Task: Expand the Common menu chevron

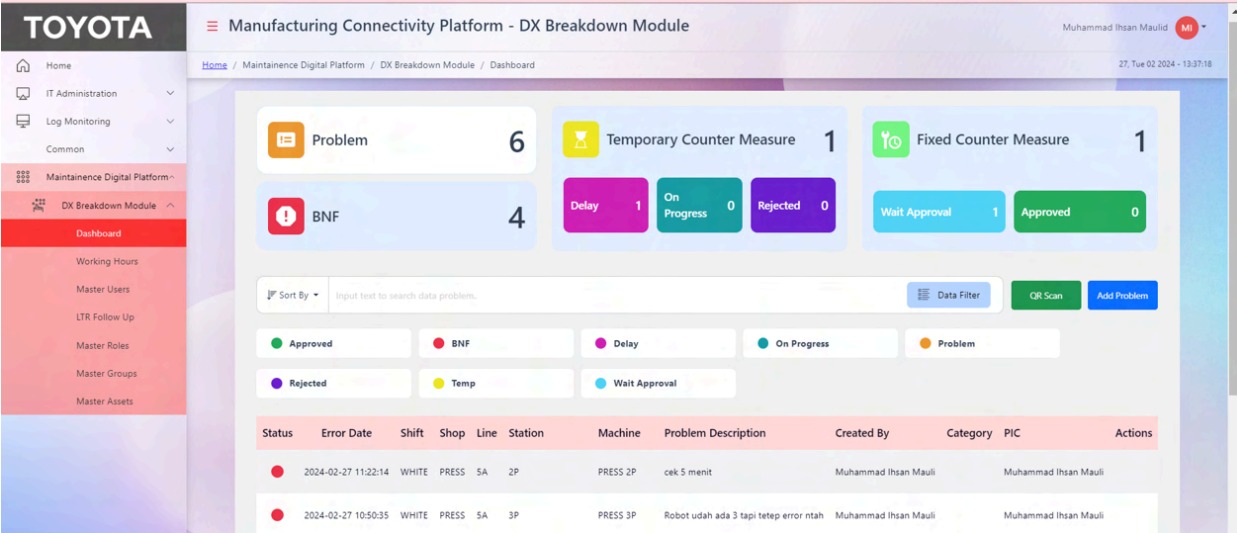Action: coord(170,149)
